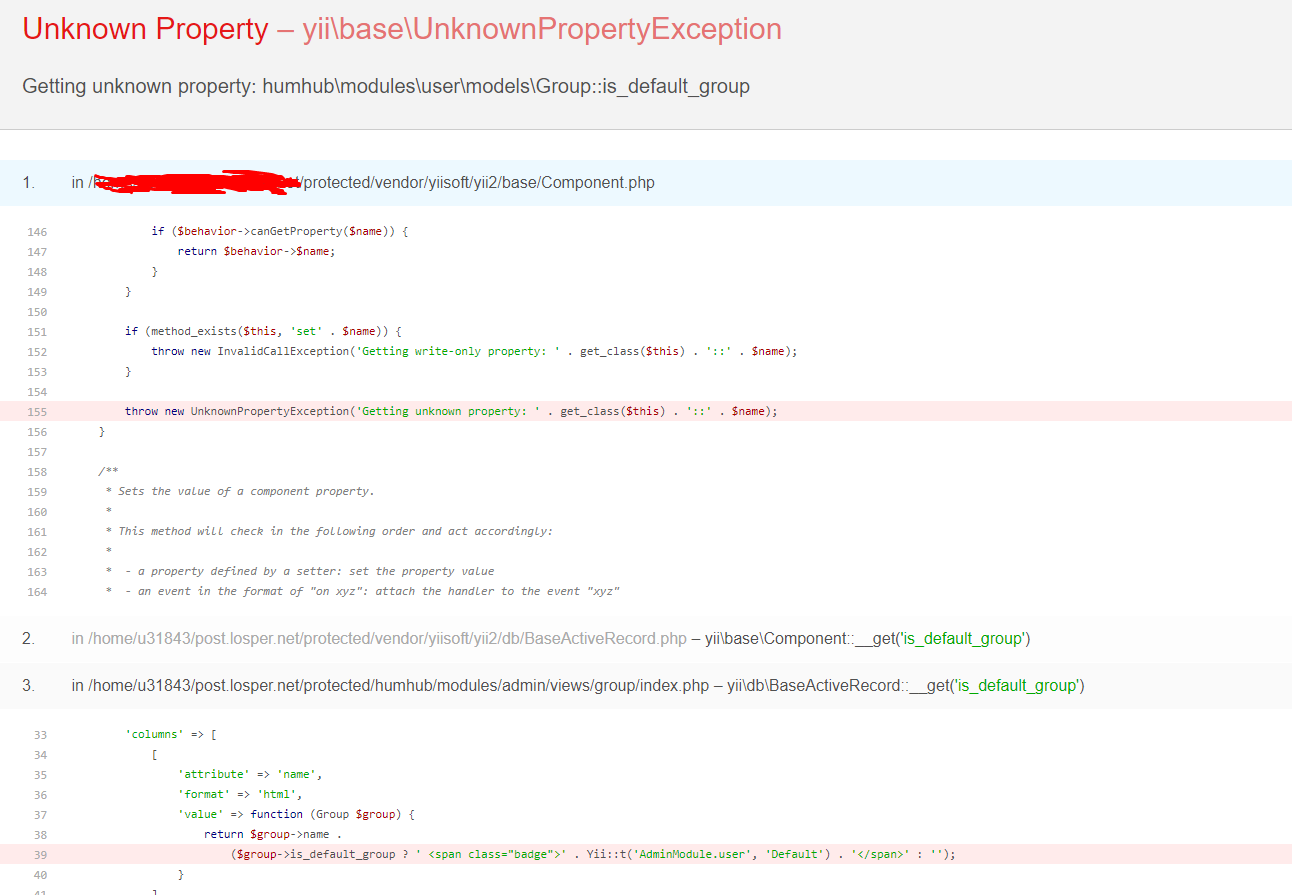Click the yii\base\UnknownPropertyException class name in heading
This screenshot has width=1292, height=895.
click(542, 29)
